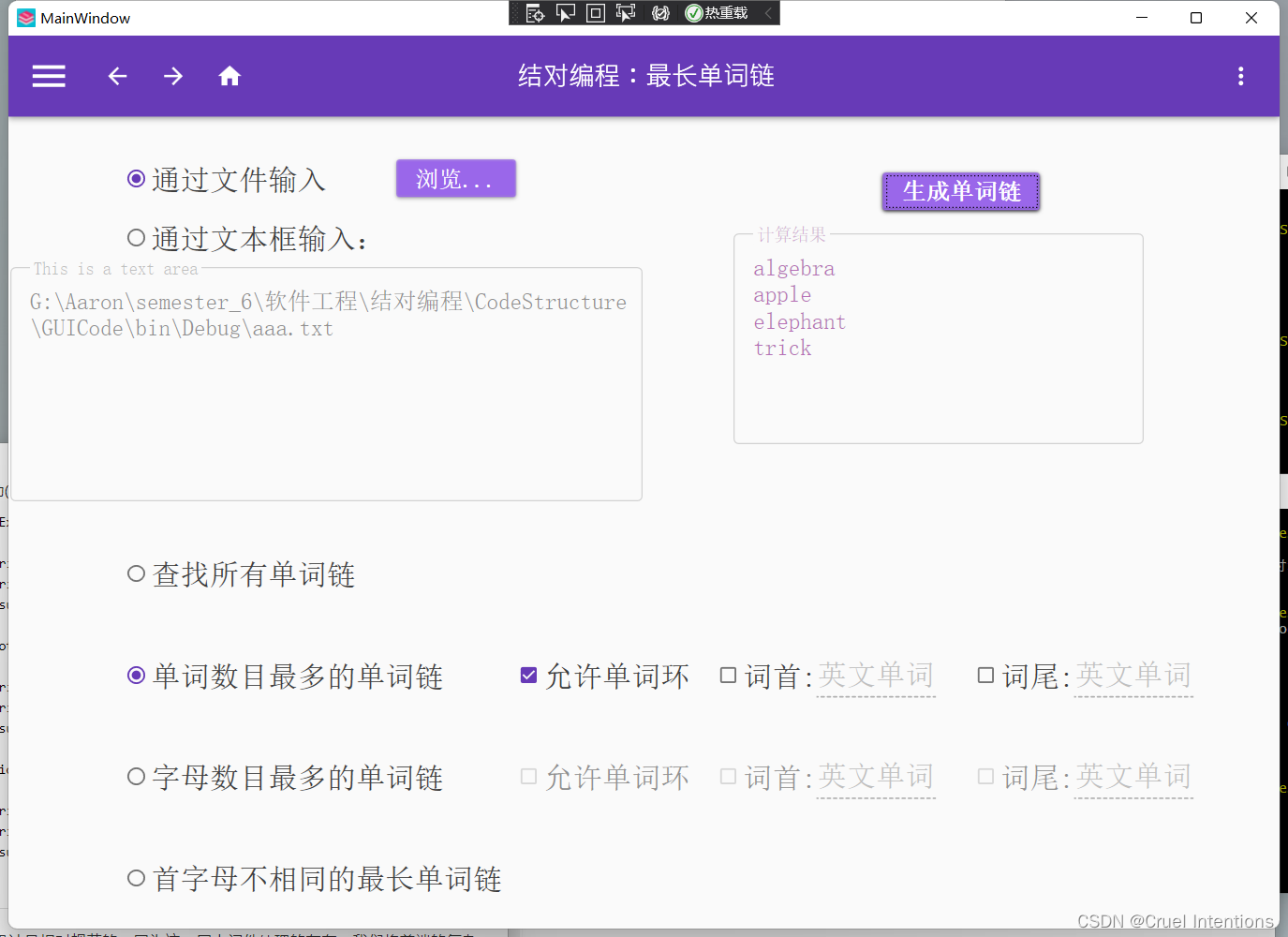This screenshot has width=1288, height=937.
Task: Uncheck the 允许单词环 checkbox
Action: 528,675
